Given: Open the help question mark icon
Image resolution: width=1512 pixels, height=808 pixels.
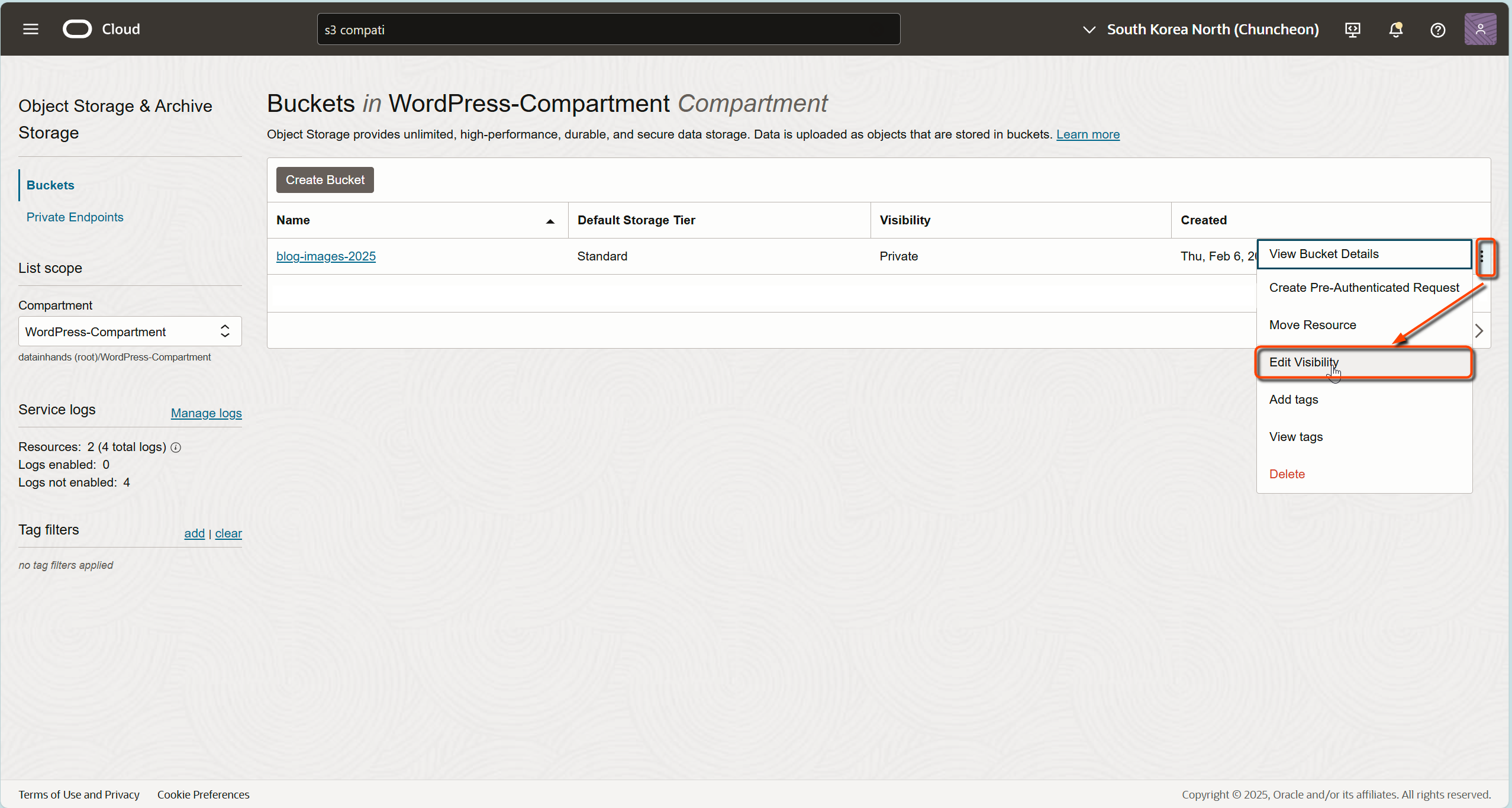Looking at the screenshot, I should tap(1438, 30).
